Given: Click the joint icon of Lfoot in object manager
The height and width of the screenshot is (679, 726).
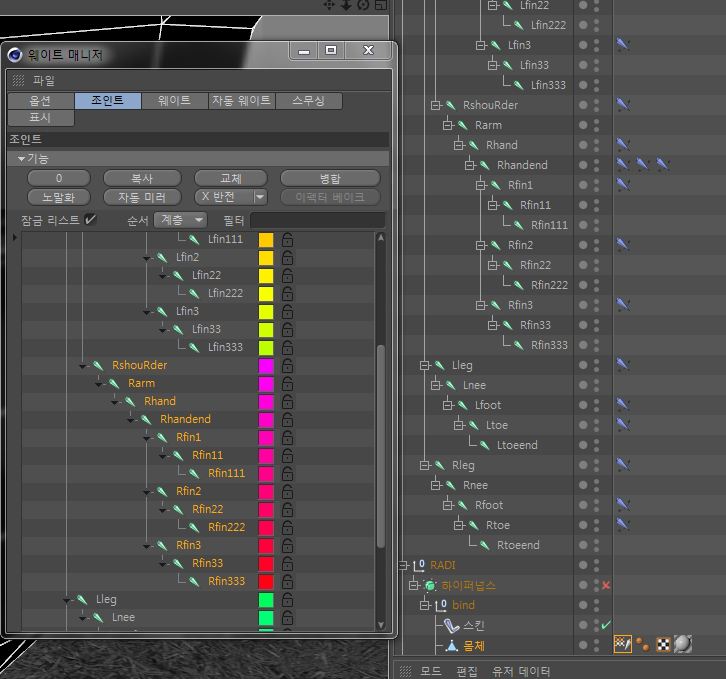Looking at the screenshot, I should coord(462,405).
